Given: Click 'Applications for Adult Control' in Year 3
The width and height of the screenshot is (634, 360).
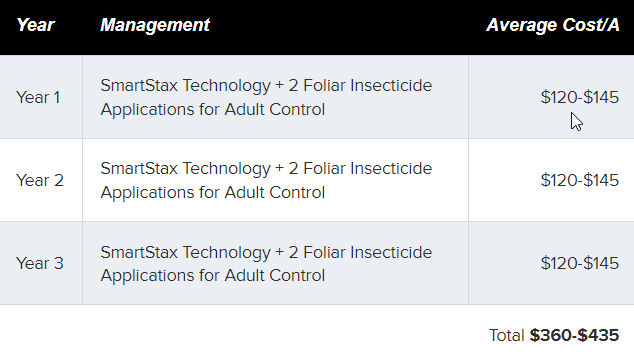Looking at the screenshot, I should click(x=213, y=276).
